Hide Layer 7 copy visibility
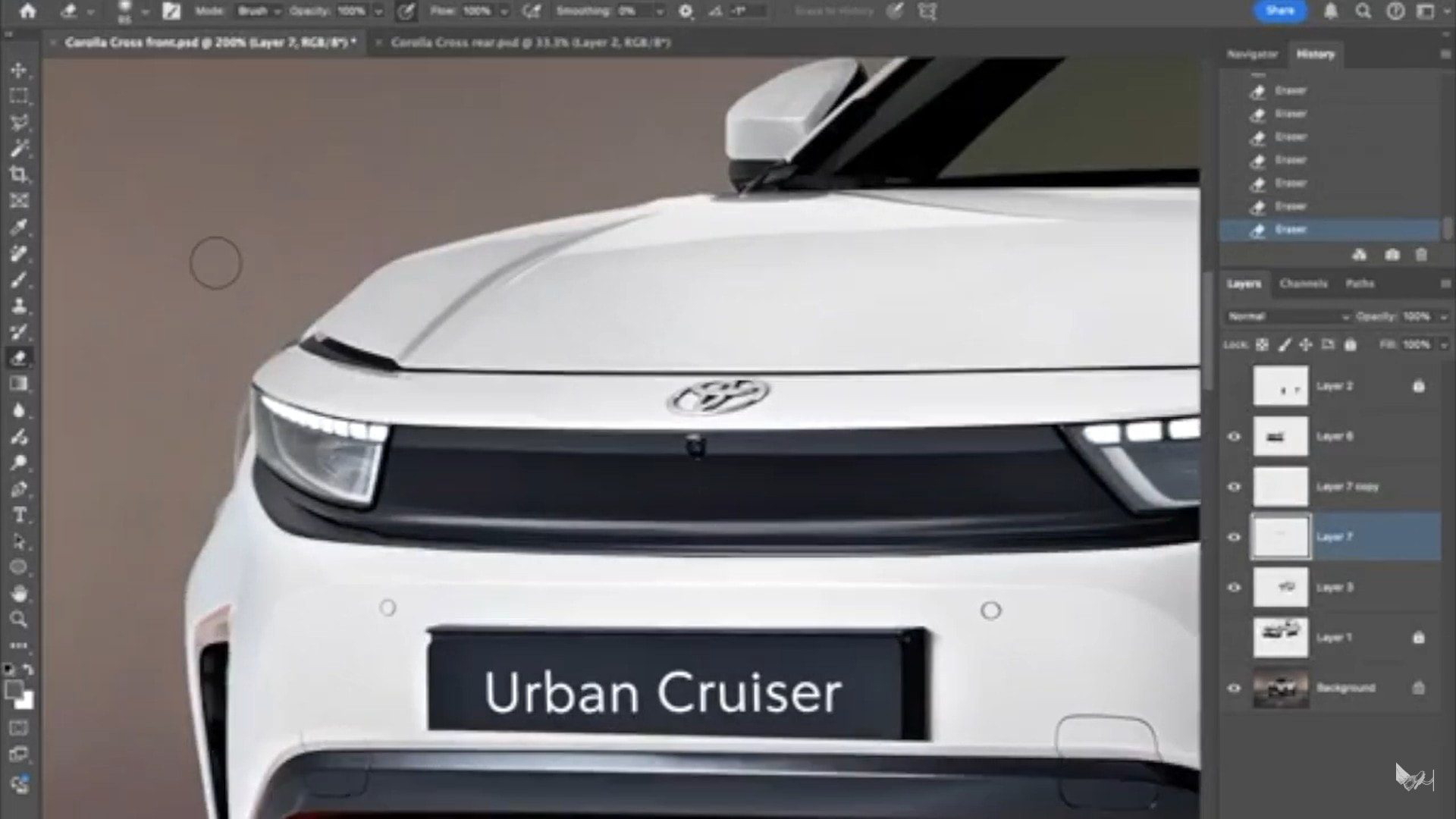1456x819 pixels. pyautogui.click(x=1234, y=487)
